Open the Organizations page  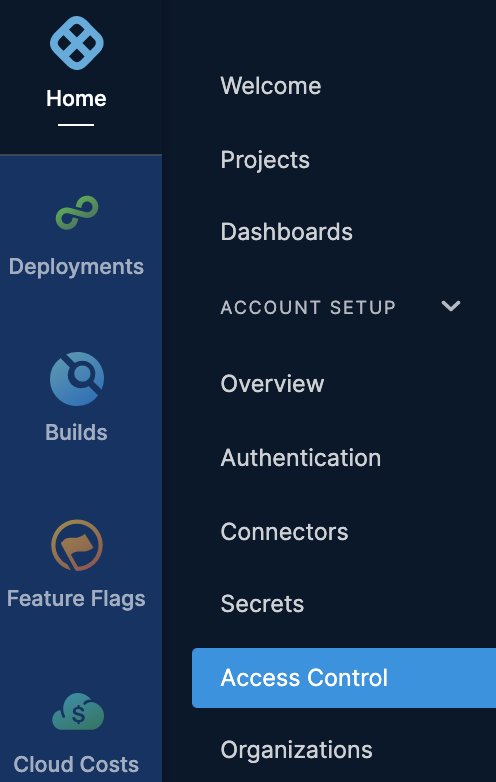(x=297, y=750)
